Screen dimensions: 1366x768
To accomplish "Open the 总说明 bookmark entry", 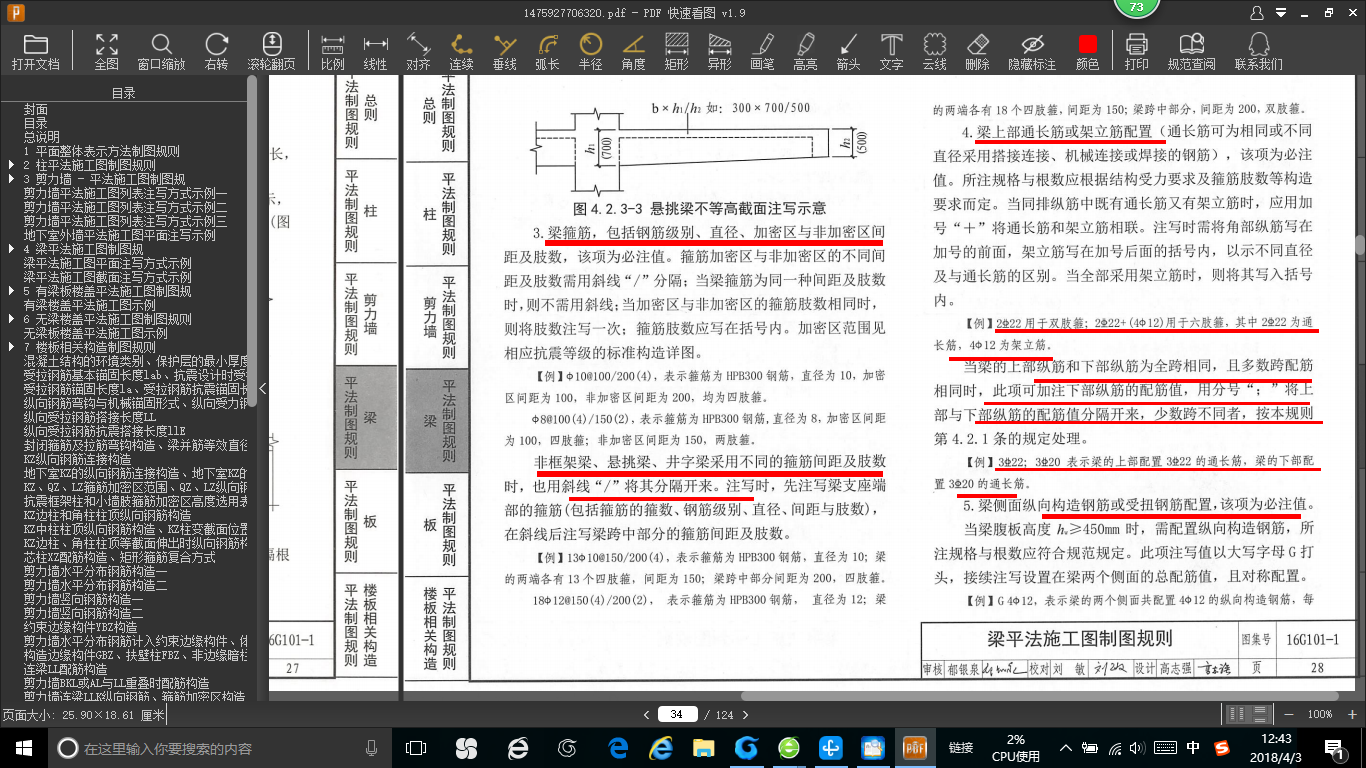I will point(42,137).
